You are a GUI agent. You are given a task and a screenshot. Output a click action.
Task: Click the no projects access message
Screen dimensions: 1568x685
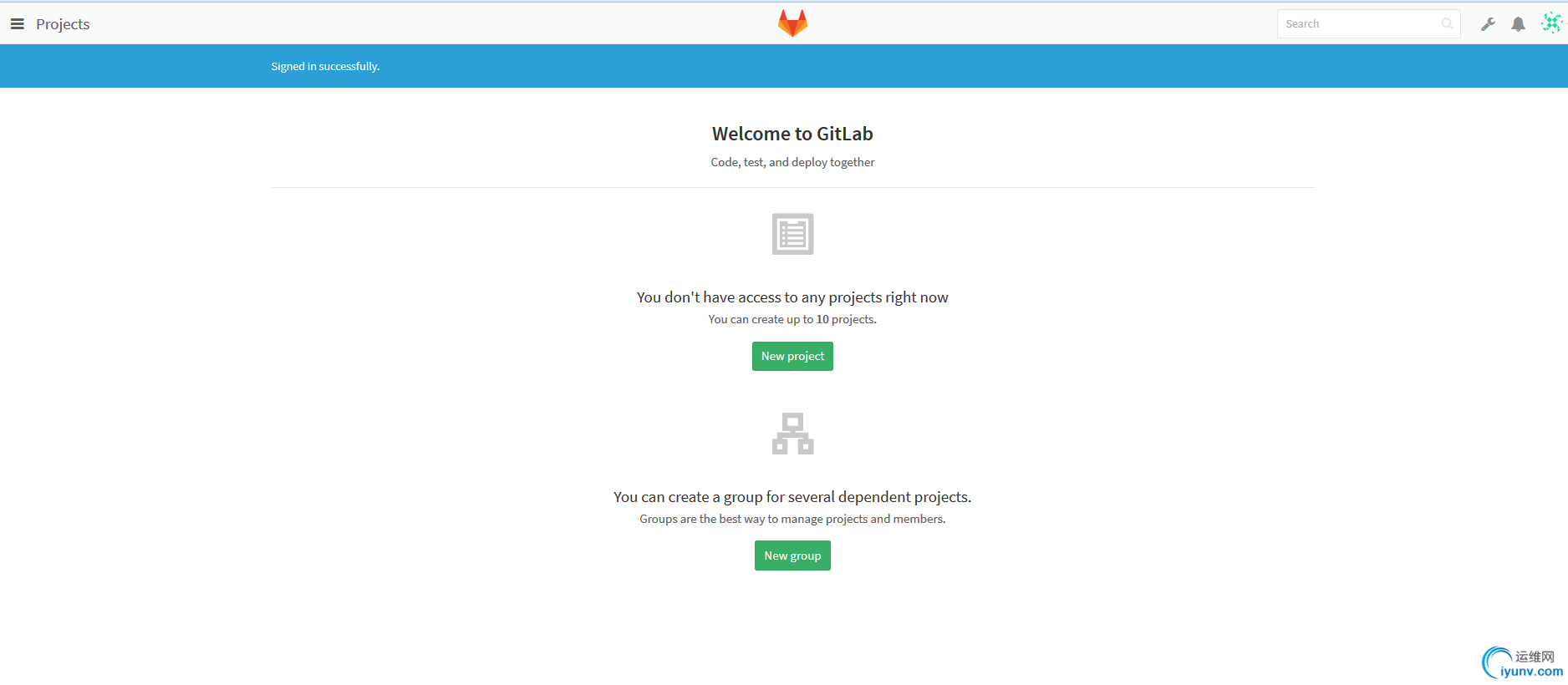click(792, 297)
